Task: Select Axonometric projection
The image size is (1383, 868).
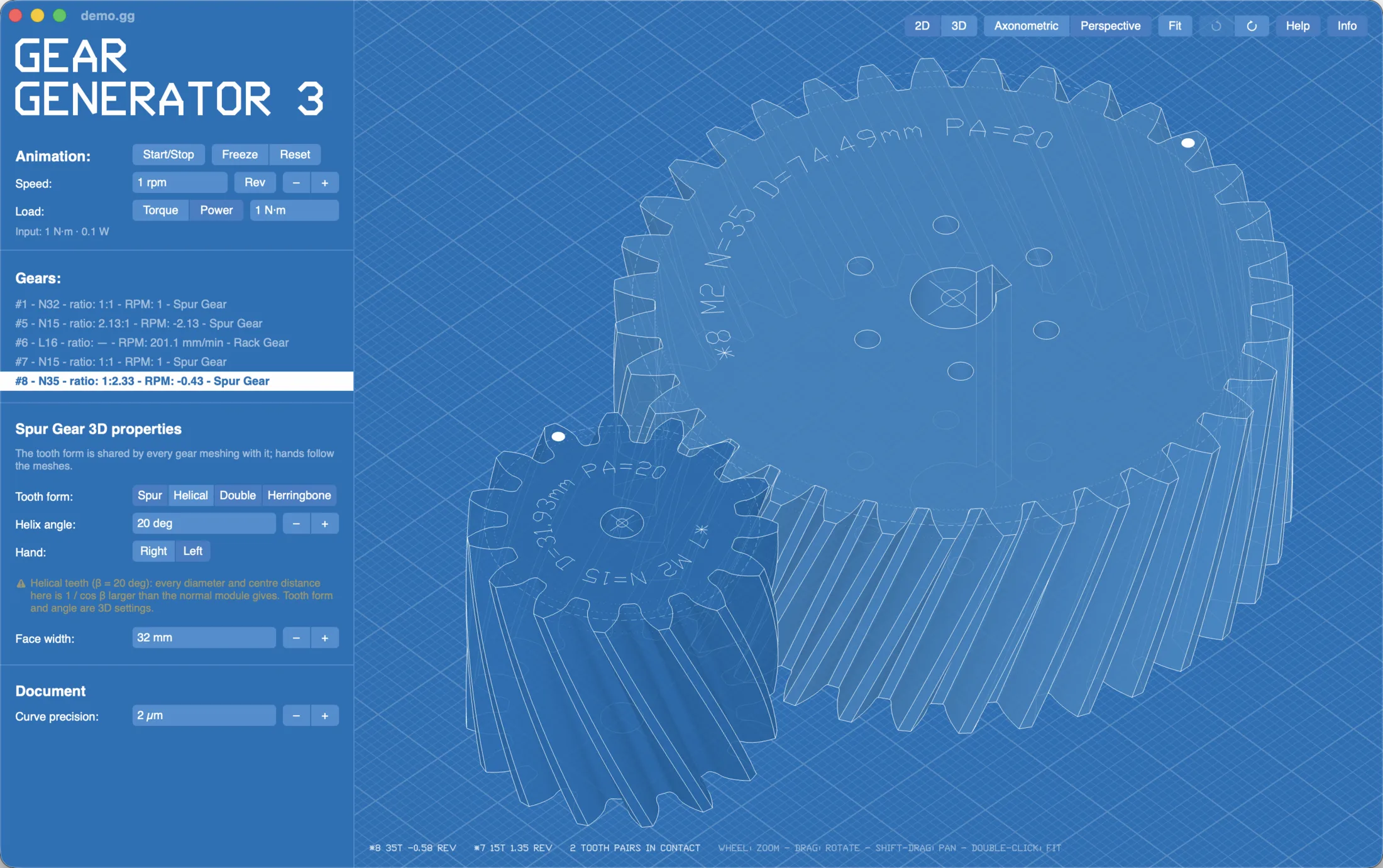Action: click(1026, 26)
